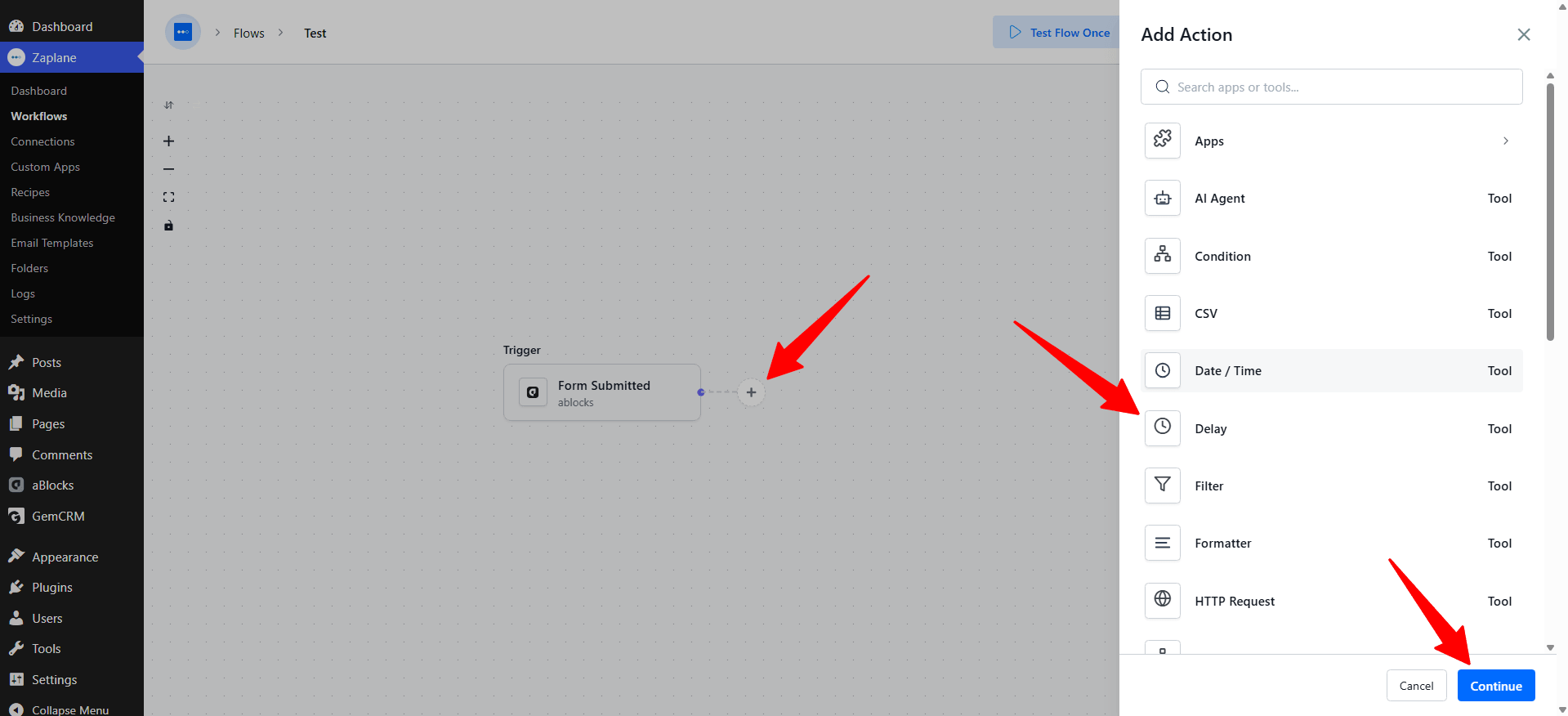The image size is (1568, 716).
Task: Click the Formatter lines icon
Action: point(1163,543)
